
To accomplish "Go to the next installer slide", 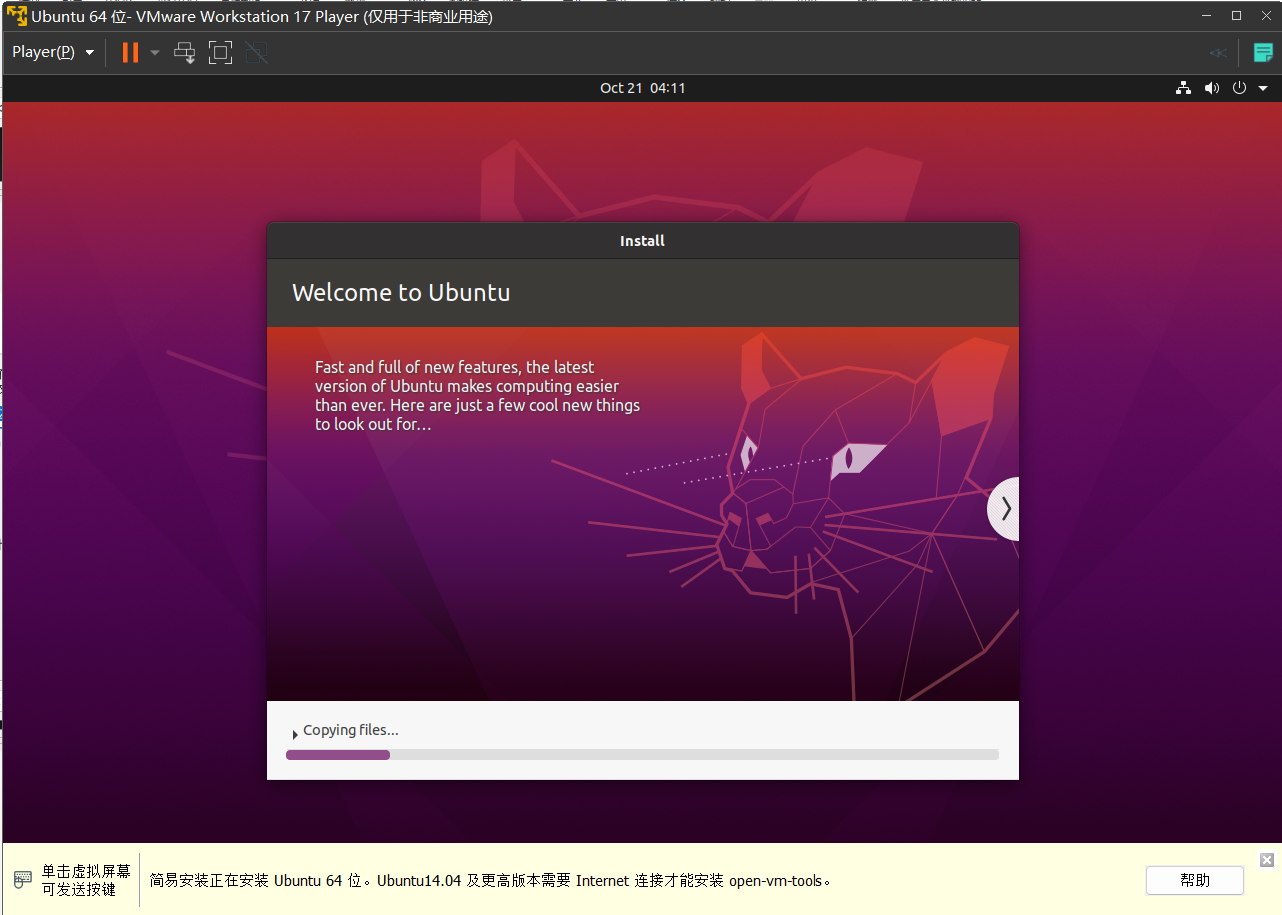I will point(1005,509).
